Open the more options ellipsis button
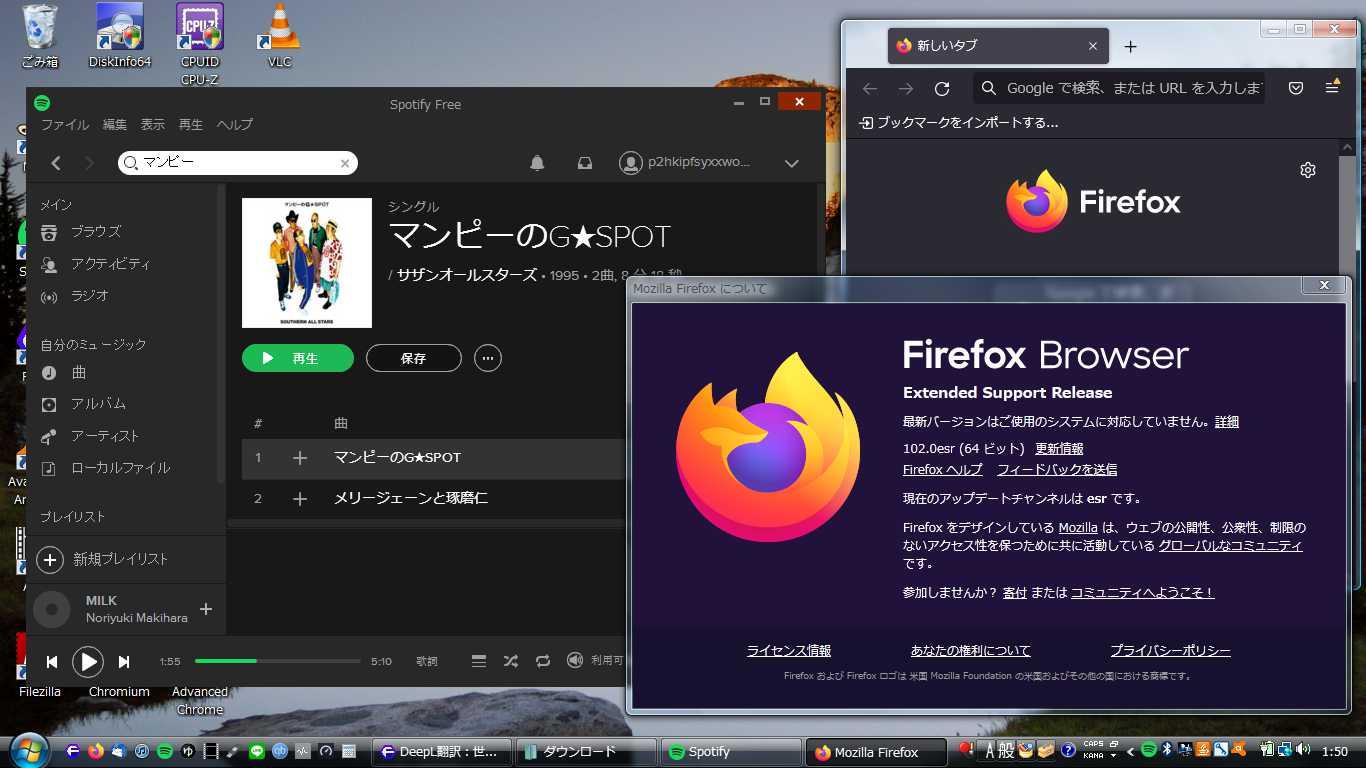The width and height of the screenshot is (1366, 768). point(488,358)
